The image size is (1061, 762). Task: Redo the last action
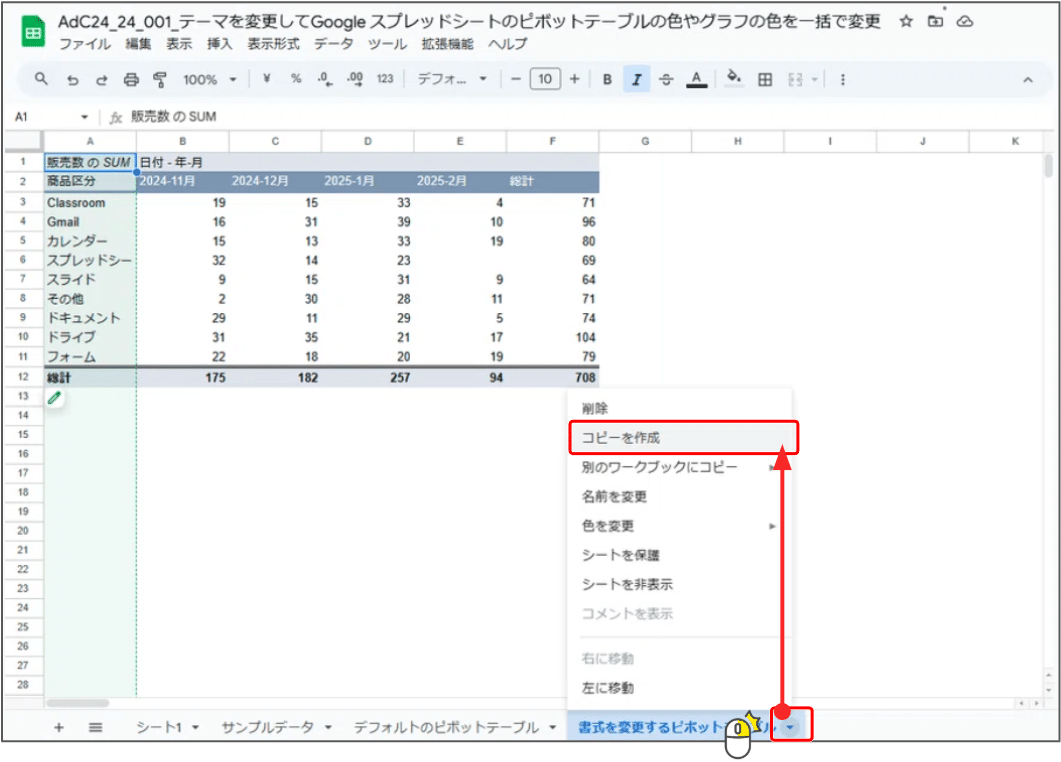101,80
